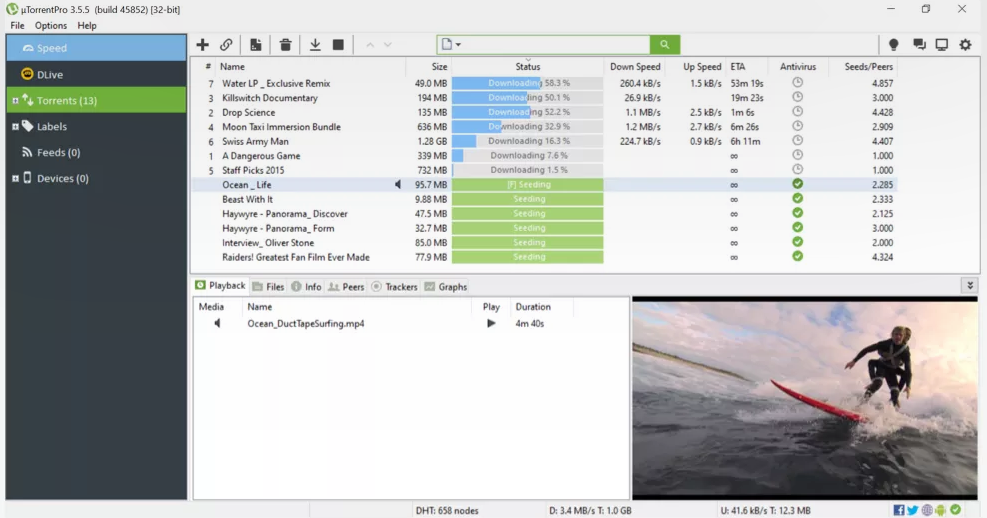The height and width of the screenshot is (518, 987).
Task: Click the lightbulb tips icon
Action: pyautogui.click(x=893, y=45)
